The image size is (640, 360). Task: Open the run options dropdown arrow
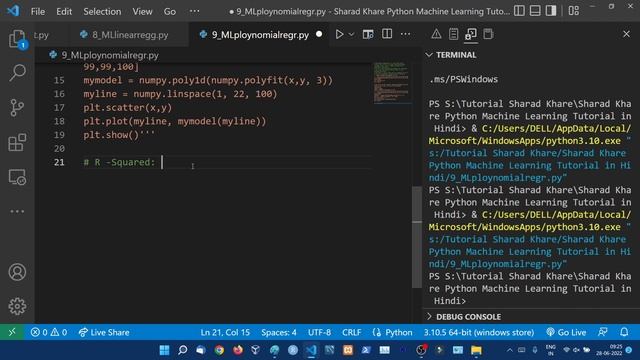click(x=351, y=35)
